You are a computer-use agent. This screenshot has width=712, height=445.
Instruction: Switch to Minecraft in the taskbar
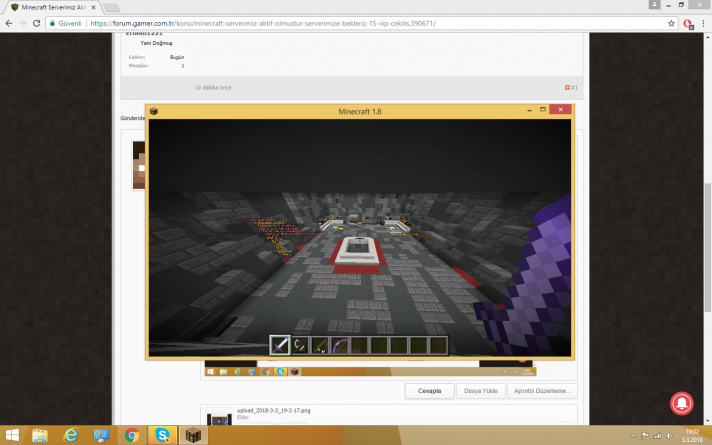click(193, 435)
